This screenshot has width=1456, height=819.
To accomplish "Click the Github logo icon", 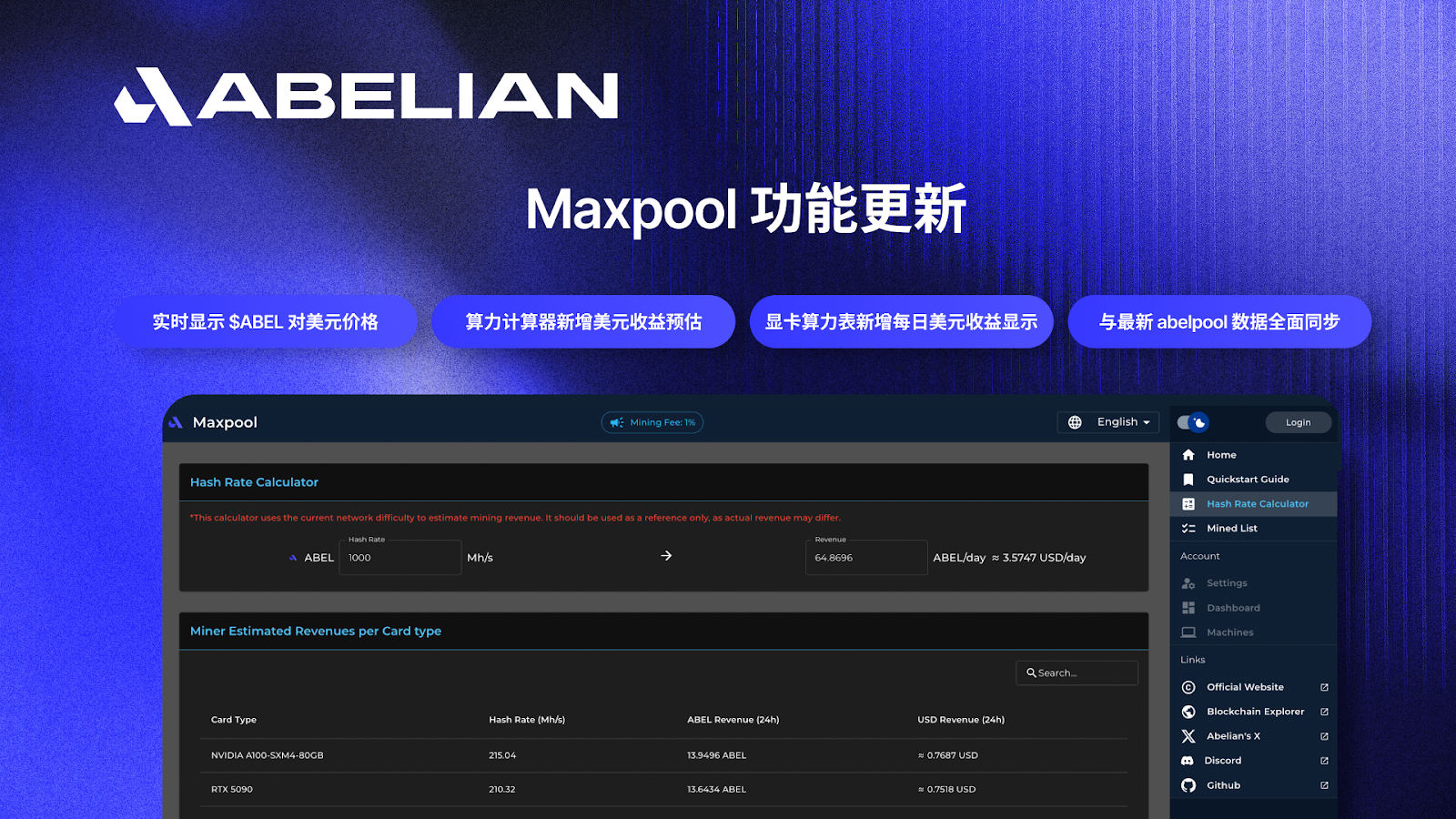I will tap(1188, 785).
